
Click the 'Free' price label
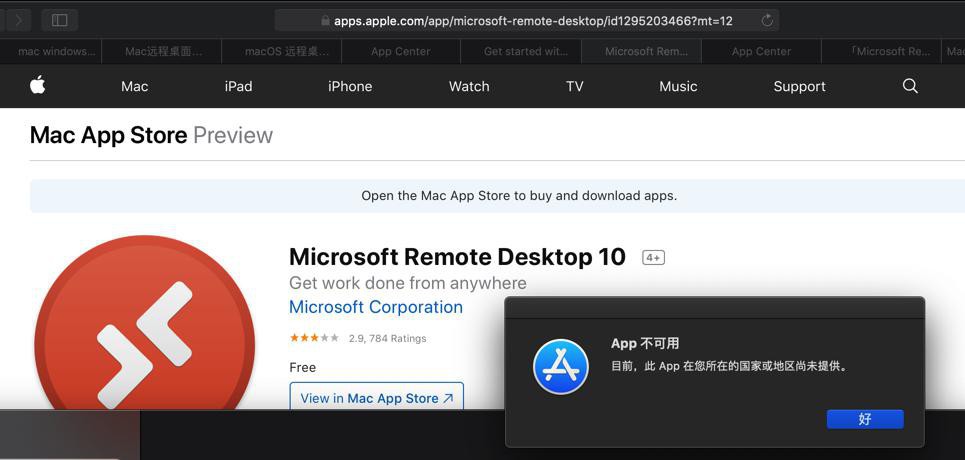[302, 368]
